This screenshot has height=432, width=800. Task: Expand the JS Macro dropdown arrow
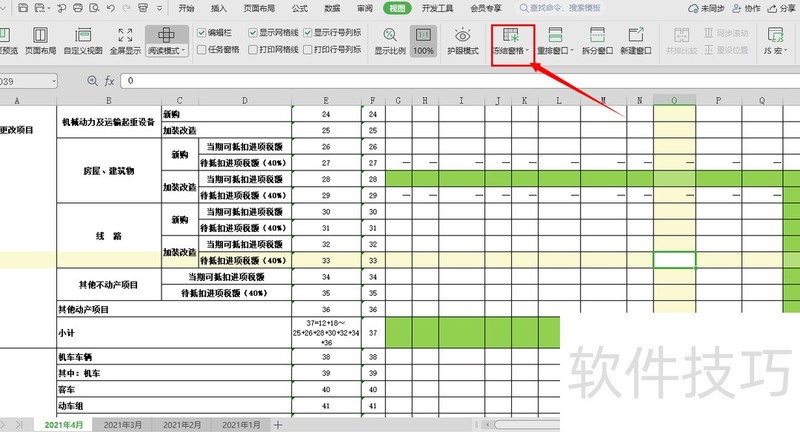click(x=786, y=50)
